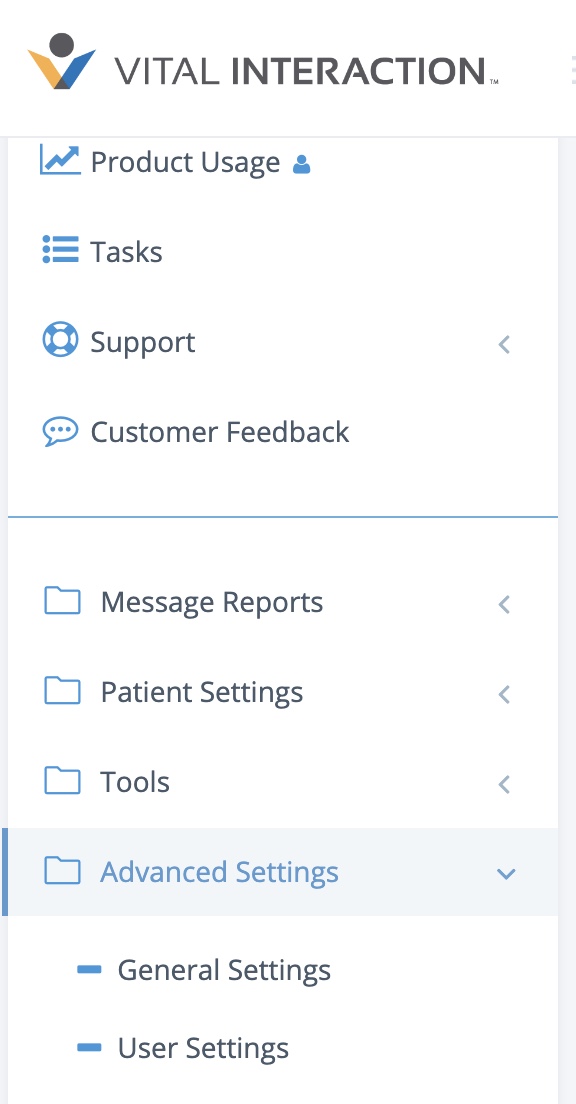Viewport: 576px width, 1104px height.
Task: Select the Patient Settings folder icon
Action: 61,691
